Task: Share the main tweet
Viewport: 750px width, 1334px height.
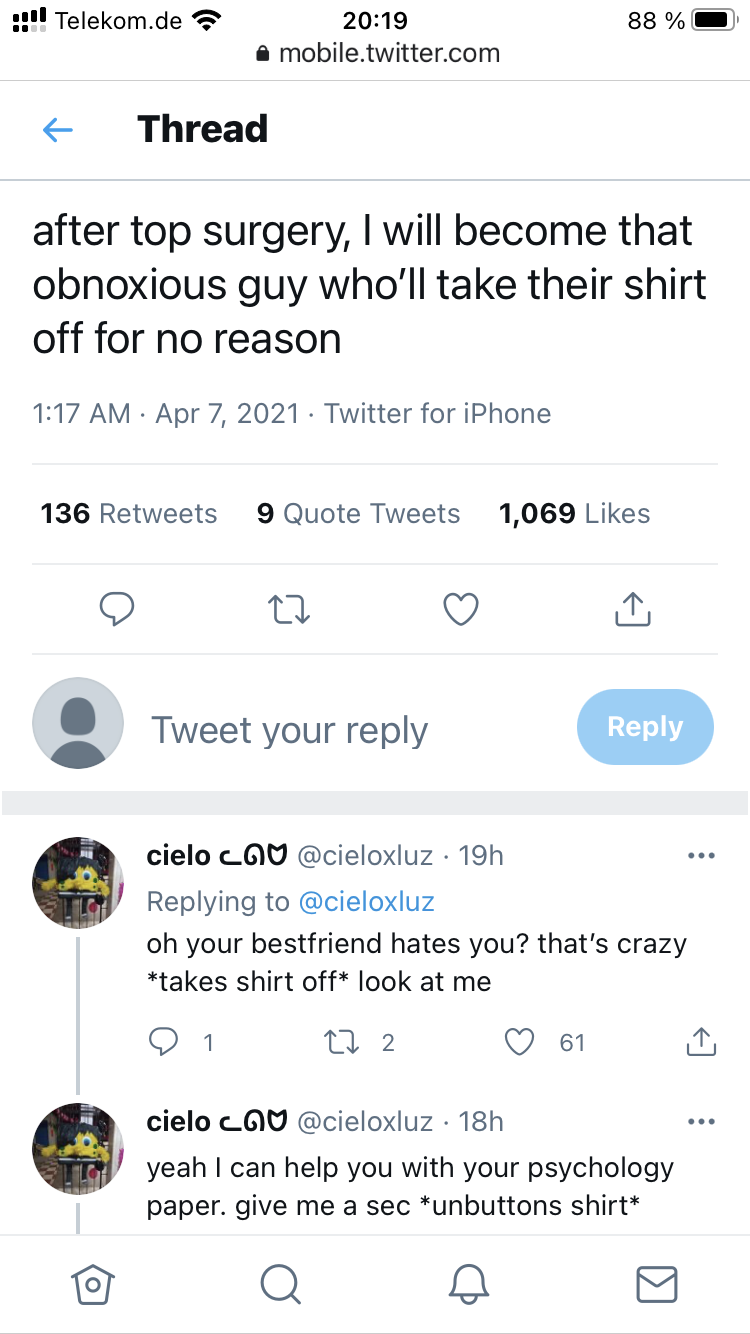Action: click(632, 608)
